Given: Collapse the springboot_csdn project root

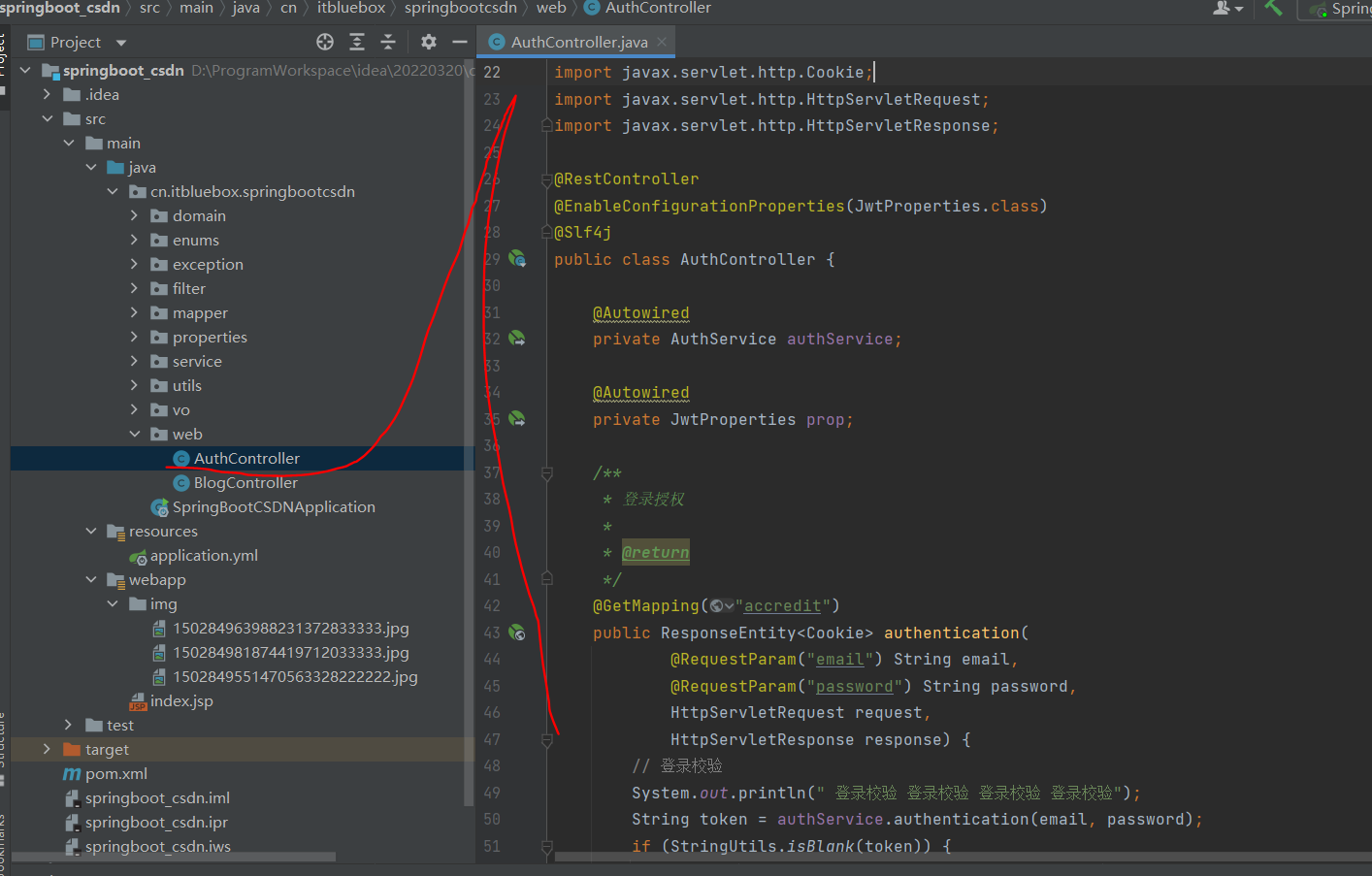Looking at the screenshot, I should [x=25, y=70].
